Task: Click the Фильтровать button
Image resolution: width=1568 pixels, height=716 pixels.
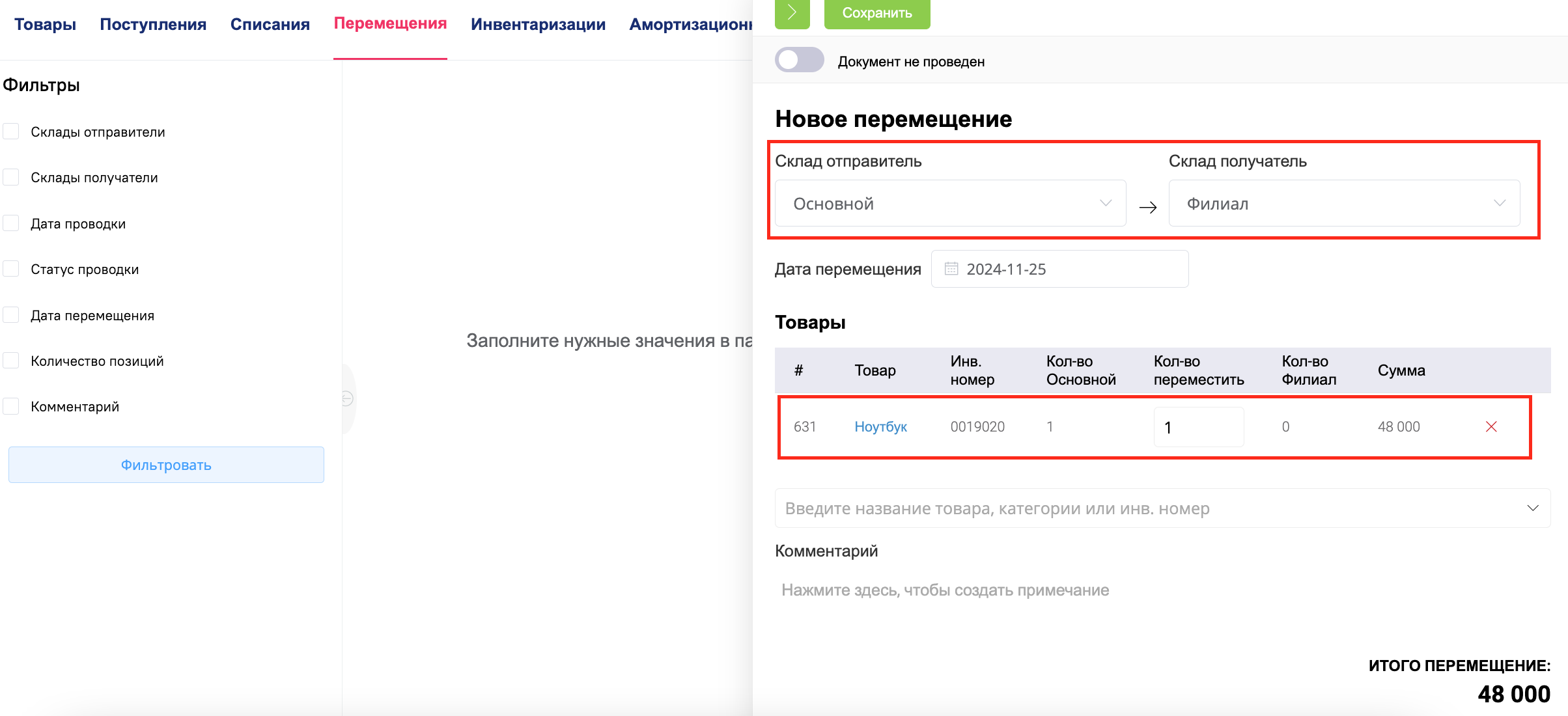Action: pyautogui.click(x=166, y=465)
